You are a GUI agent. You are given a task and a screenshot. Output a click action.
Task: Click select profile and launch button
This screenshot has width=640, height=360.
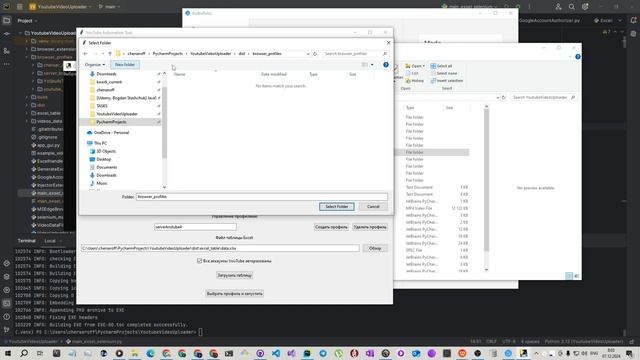[235, 294]
